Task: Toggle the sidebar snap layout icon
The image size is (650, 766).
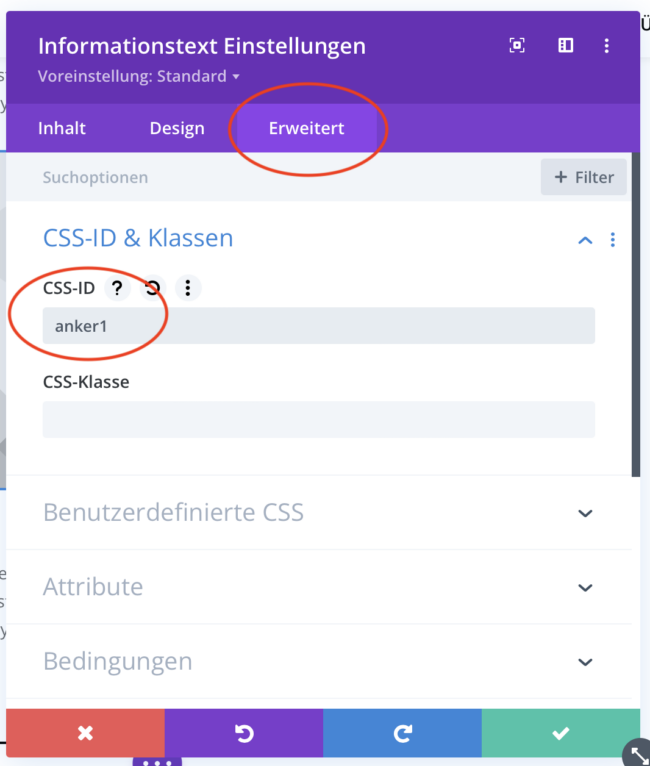Action: pos(566,46)
